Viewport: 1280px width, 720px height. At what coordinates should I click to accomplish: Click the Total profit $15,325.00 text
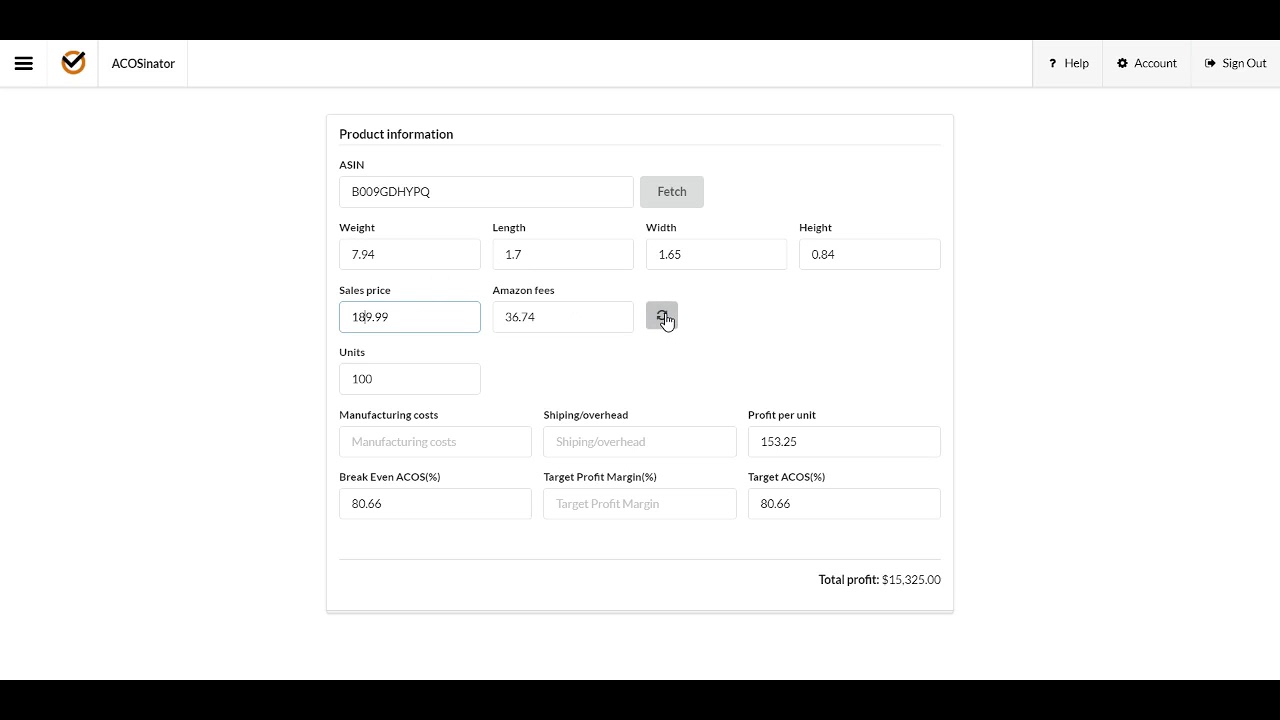pos(879,580)
